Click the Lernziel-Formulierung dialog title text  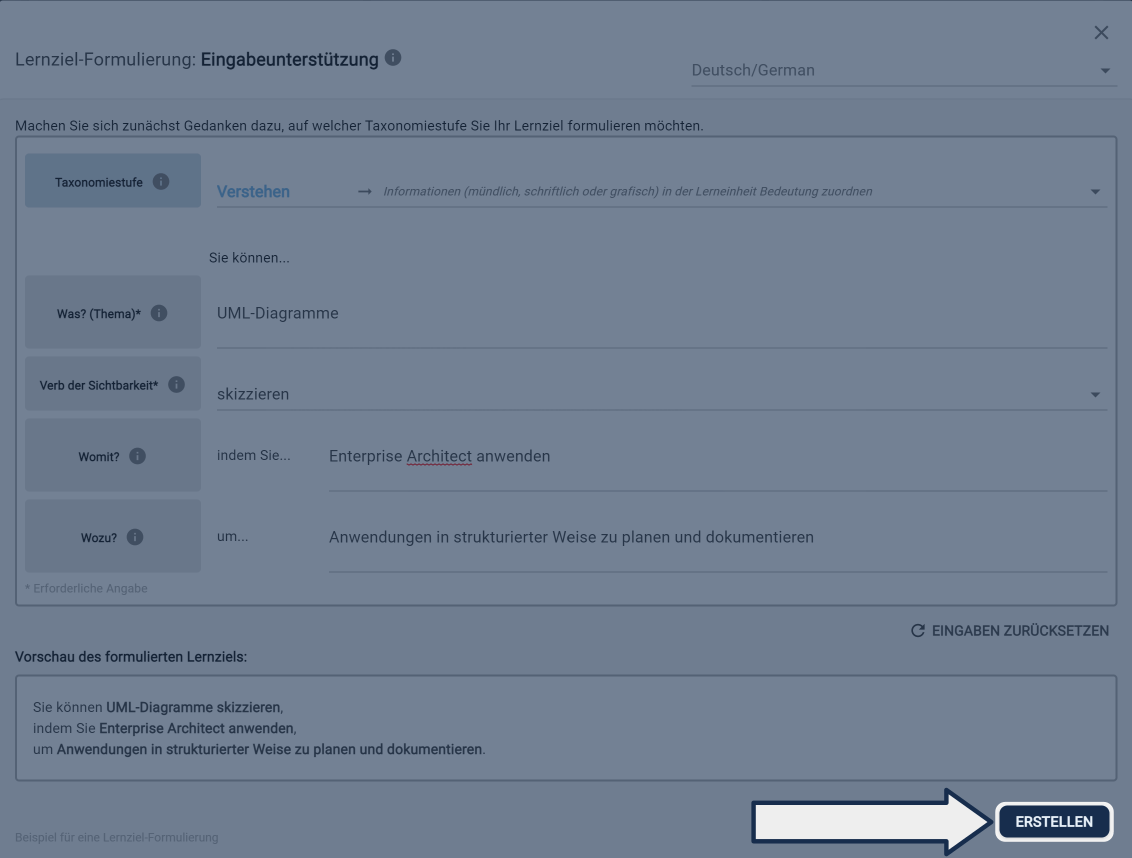coord(196,60)
